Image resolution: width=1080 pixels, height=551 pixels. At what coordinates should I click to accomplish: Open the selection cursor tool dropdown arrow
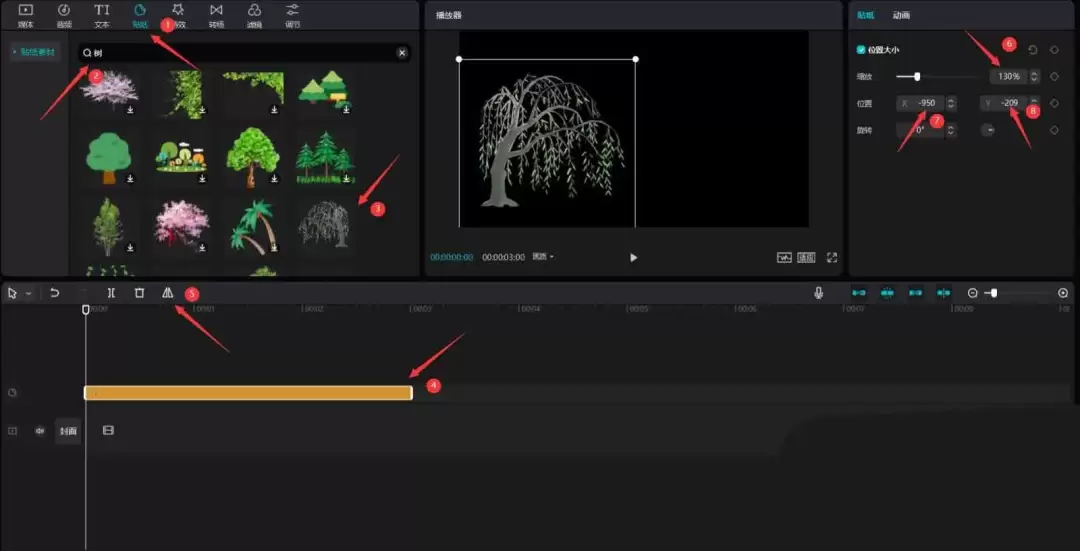click(x=28, y=294)
